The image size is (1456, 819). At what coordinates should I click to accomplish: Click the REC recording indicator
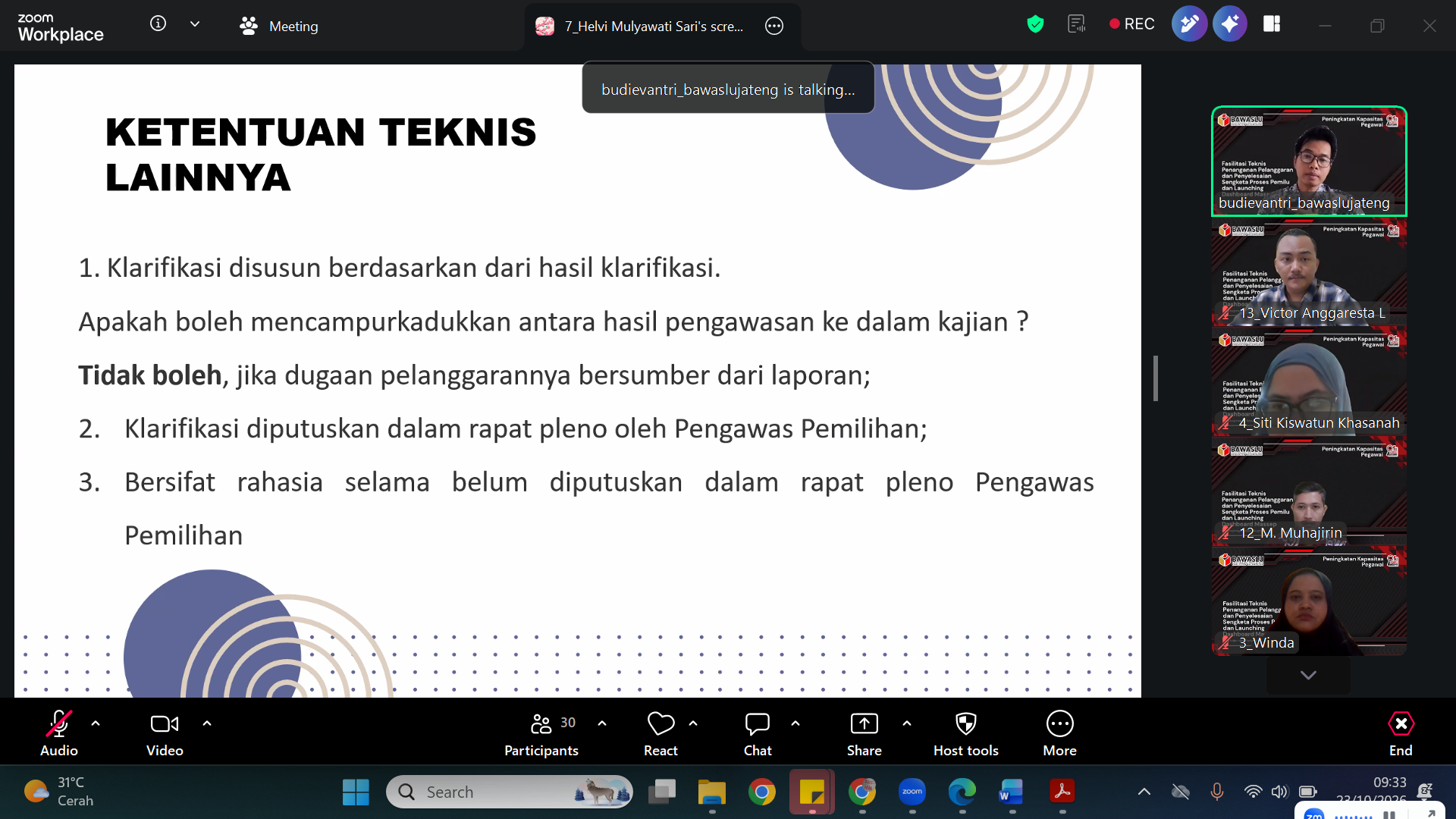[x=1132, y=24]
